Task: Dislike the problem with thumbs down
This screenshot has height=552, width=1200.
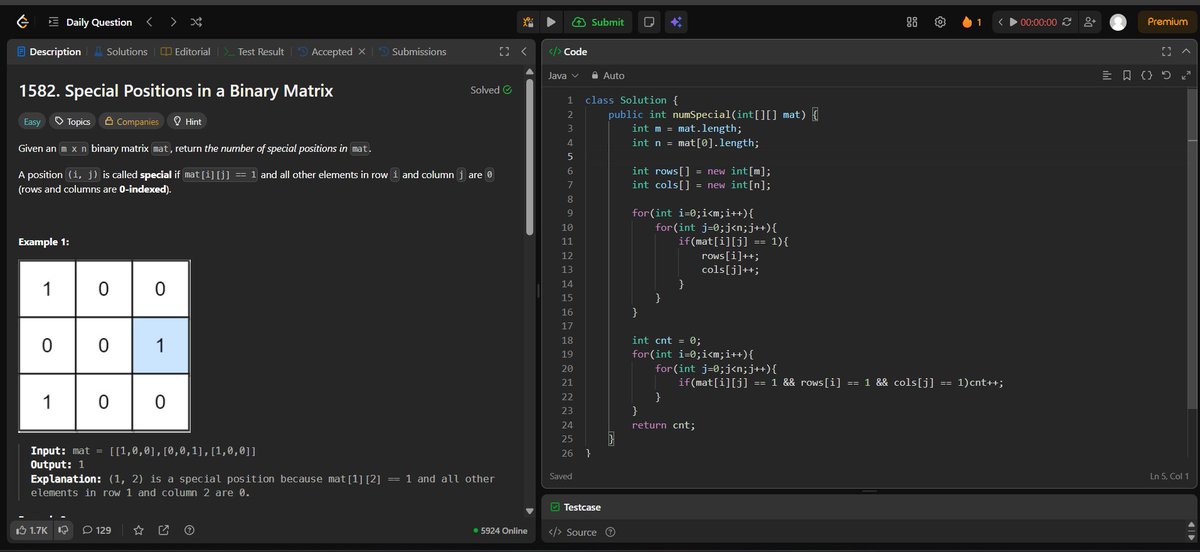Action: tap(65, 530)
